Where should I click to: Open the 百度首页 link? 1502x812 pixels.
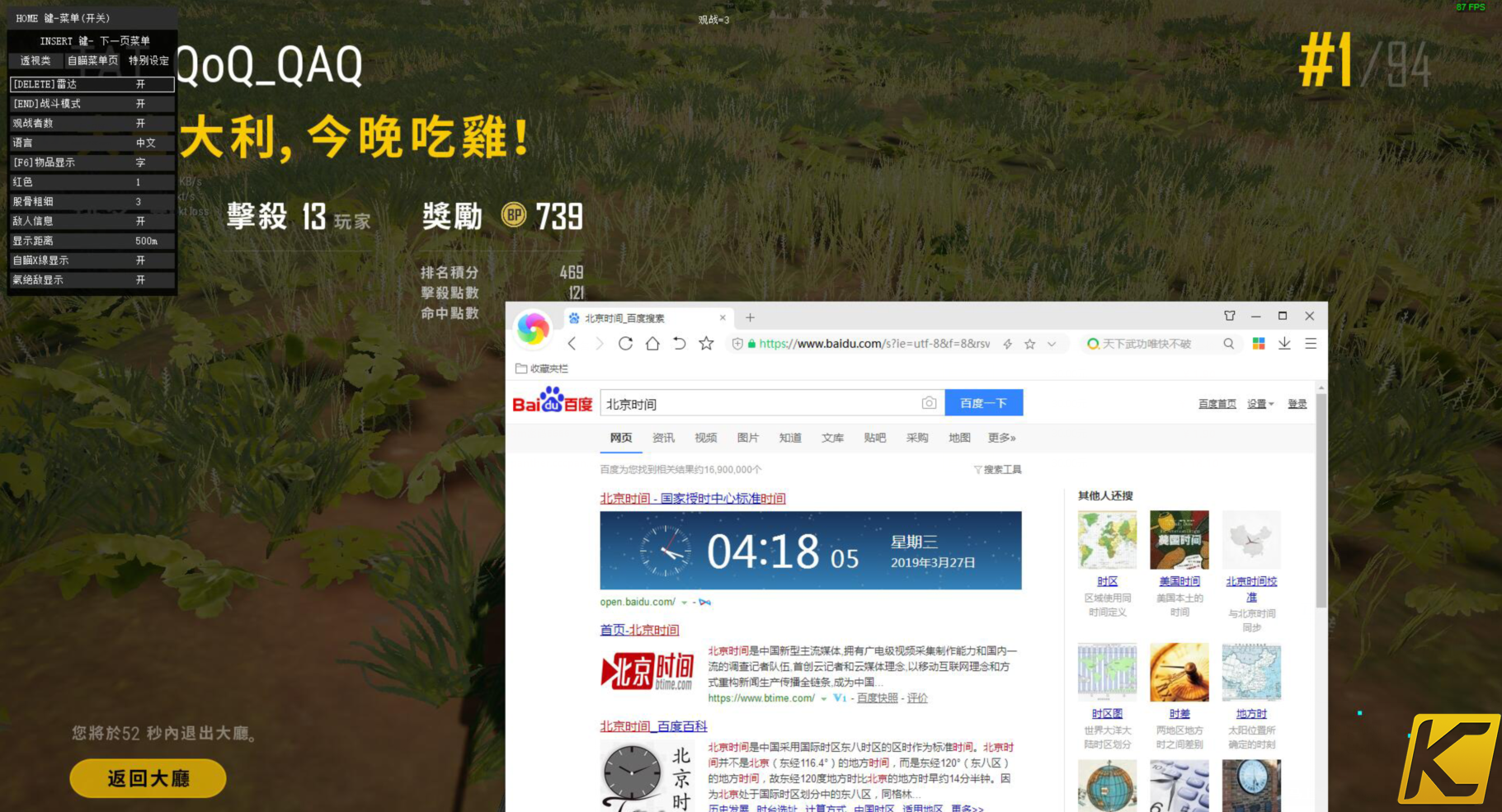(x=1217, y=404)
